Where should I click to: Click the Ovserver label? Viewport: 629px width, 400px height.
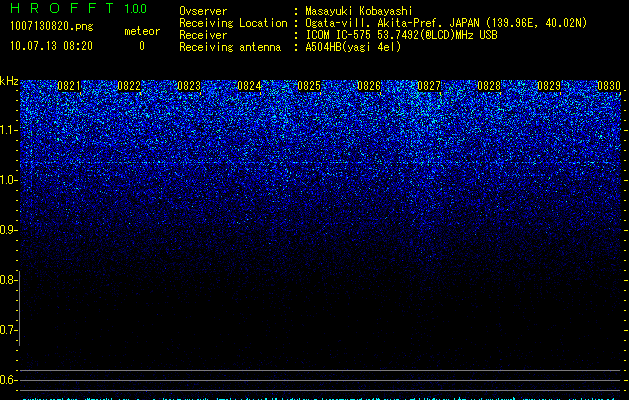(203, 11)
